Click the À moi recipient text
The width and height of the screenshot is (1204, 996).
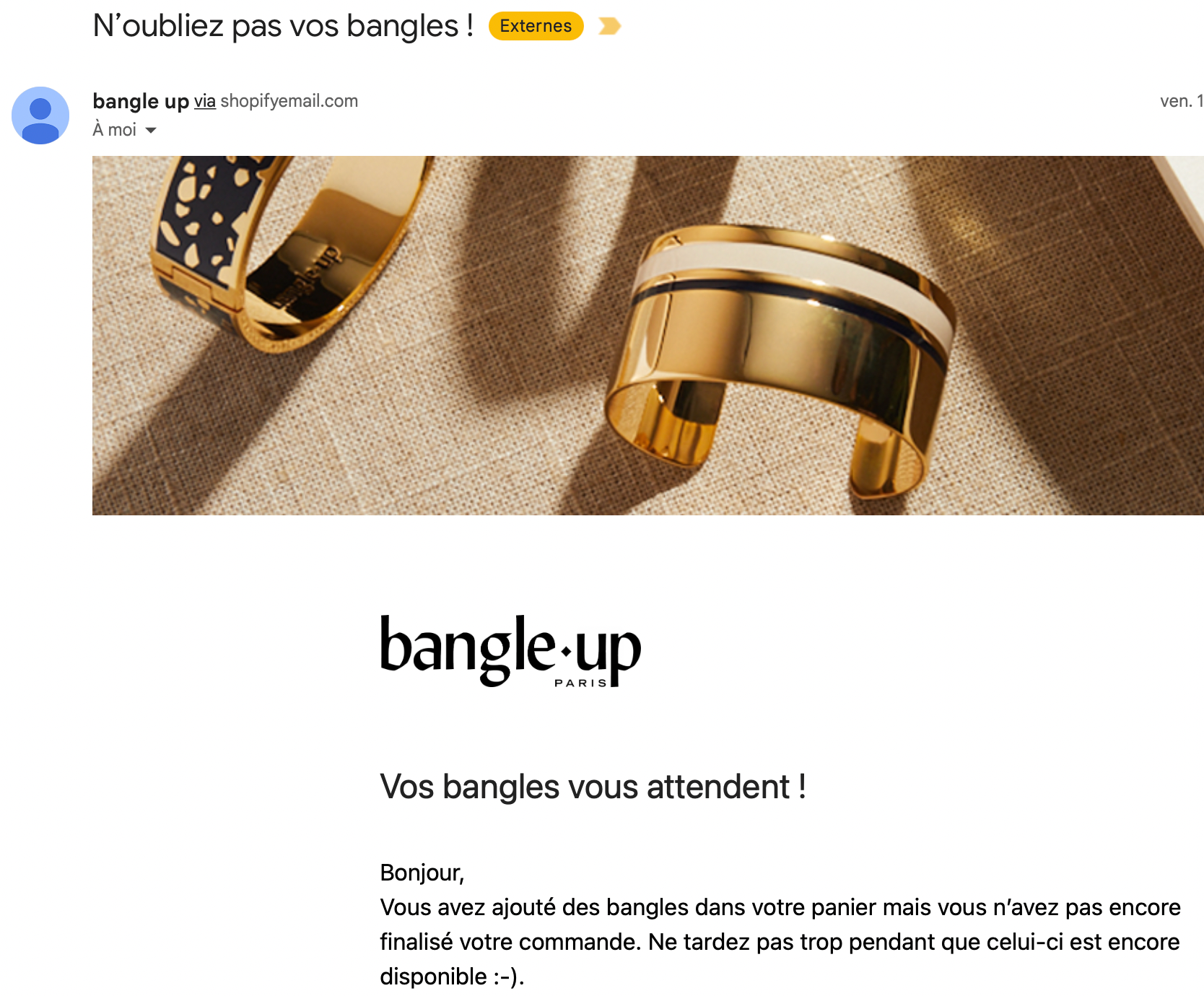click(114, 130)
